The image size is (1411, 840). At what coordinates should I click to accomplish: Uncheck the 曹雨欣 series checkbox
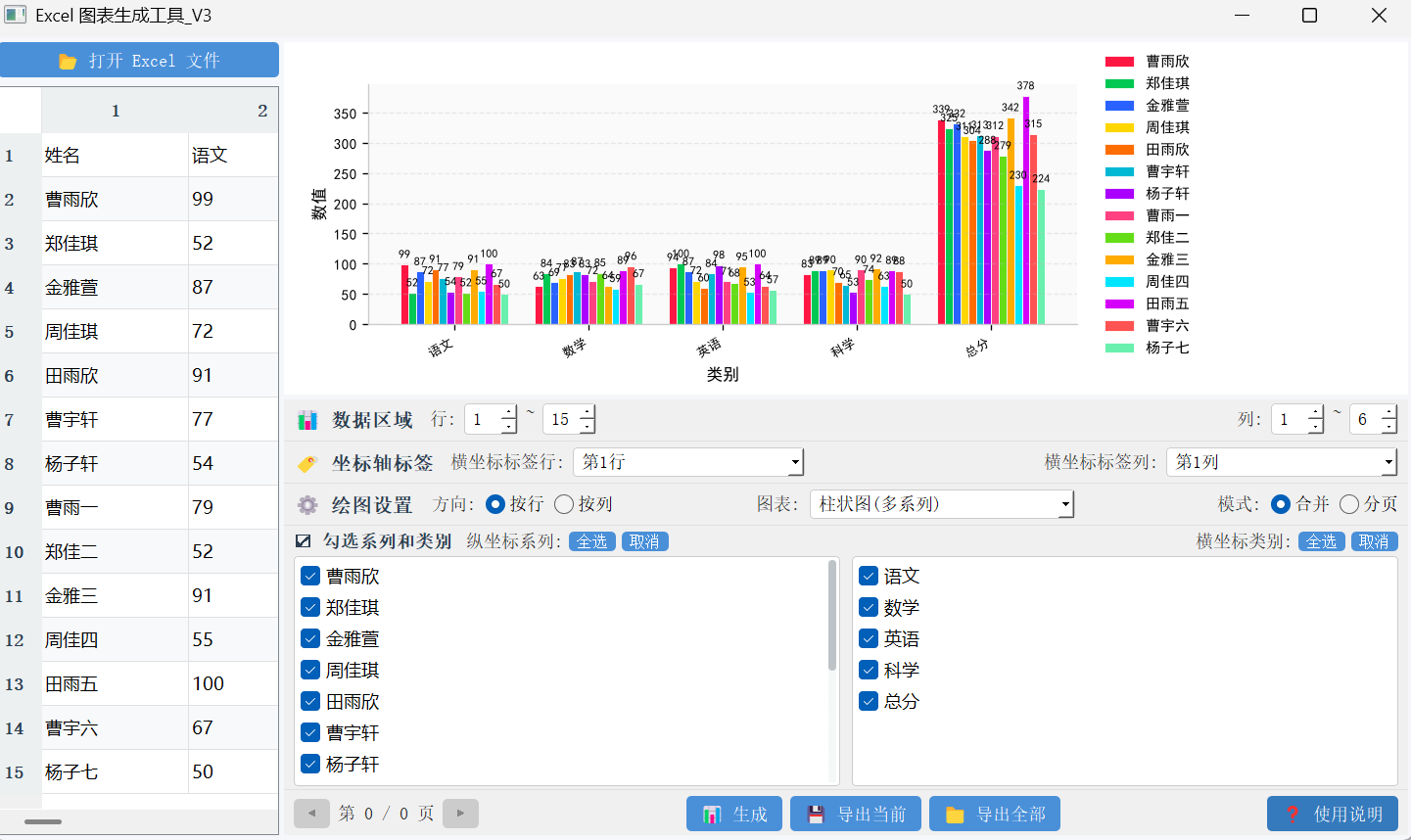click(x=310, y=577)
